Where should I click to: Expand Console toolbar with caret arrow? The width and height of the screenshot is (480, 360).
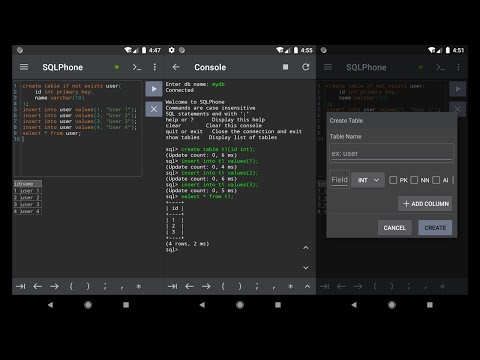(x=307, y=286)
